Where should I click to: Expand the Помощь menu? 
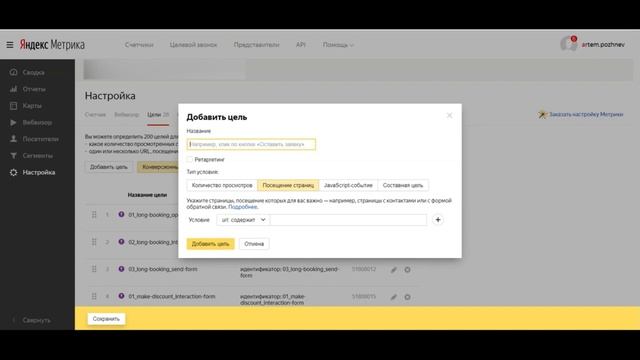pyautogui.click(x=338, y=45)
